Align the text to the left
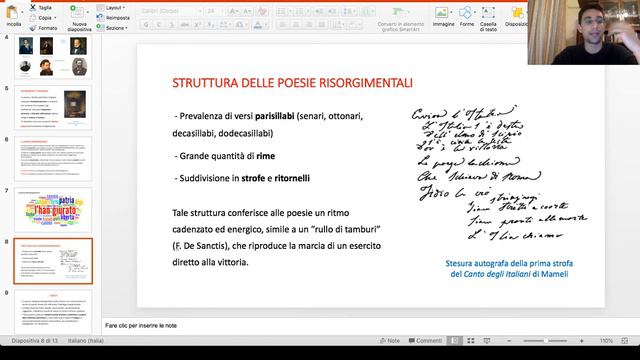 point(282,25)
